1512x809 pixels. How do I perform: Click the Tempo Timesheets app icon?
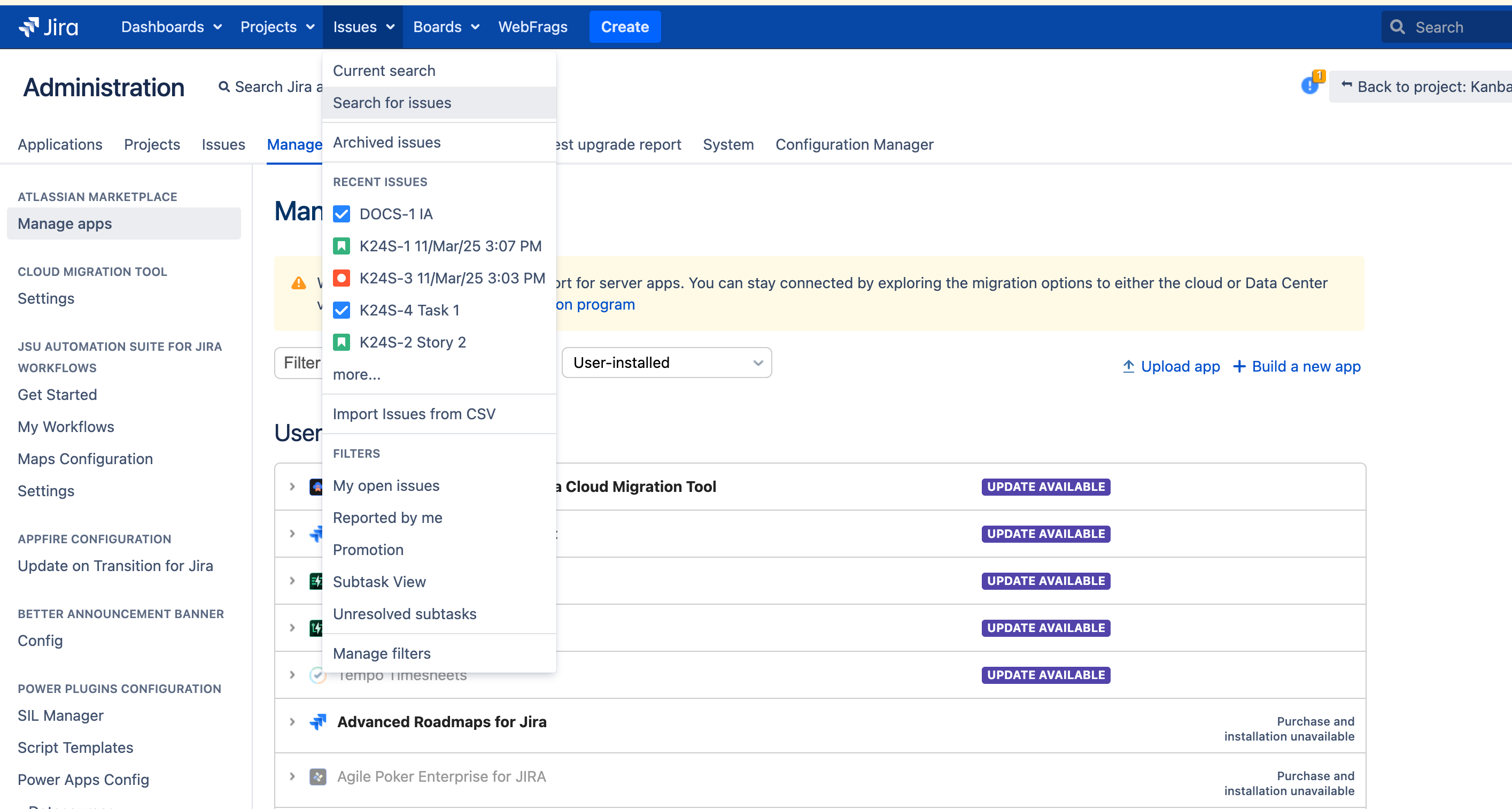317,675
